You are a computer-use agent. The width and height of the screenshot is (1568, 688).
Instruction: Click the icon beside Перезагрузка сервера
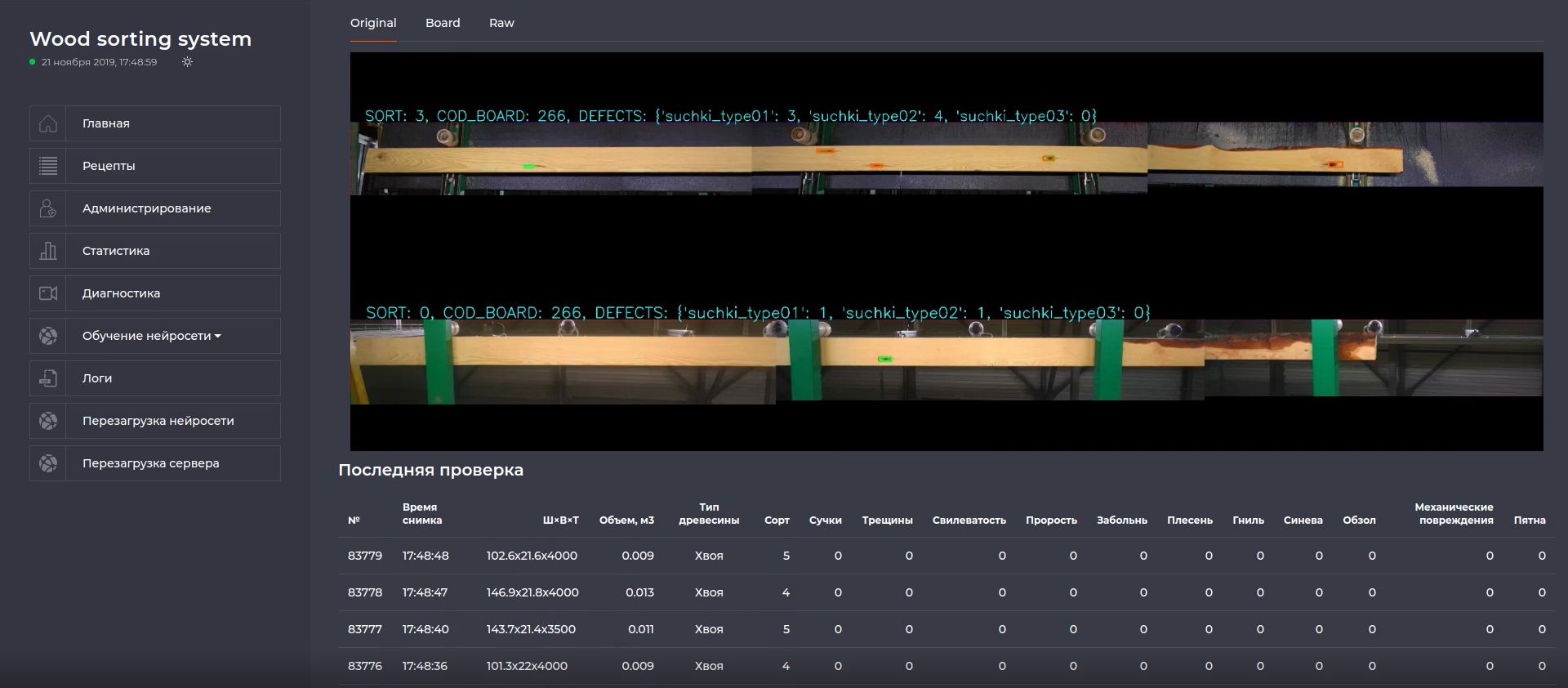tap(48, 463)
